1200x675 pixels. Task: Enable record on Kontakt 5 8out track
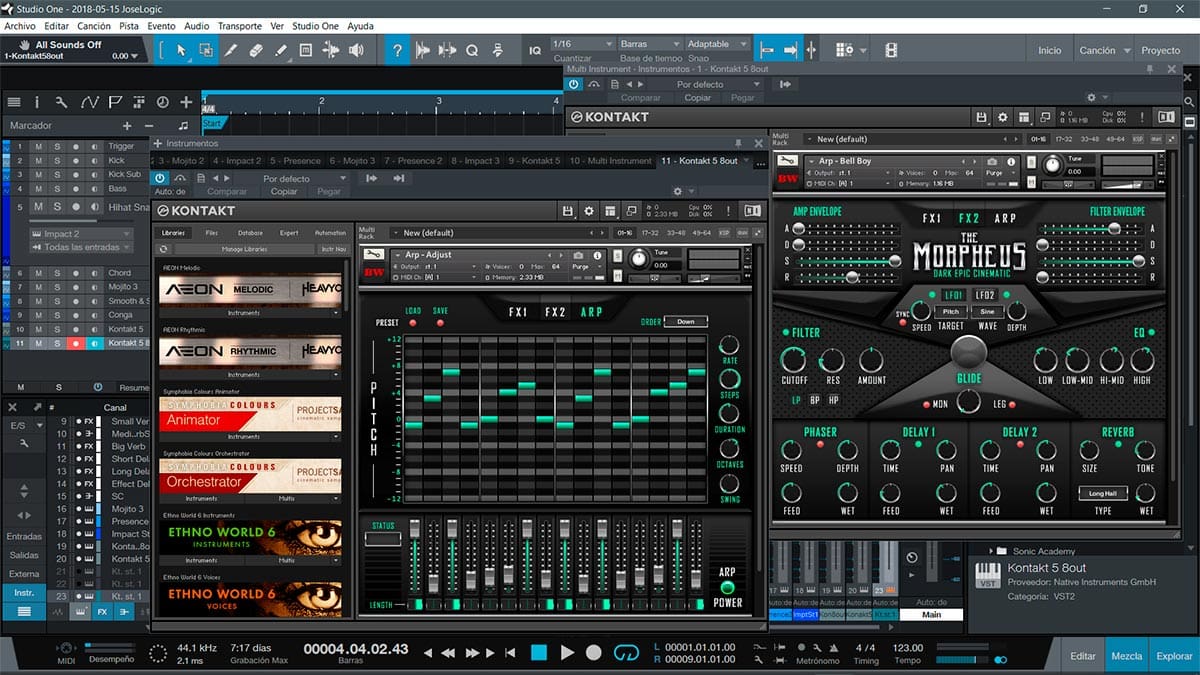pos(76,343)
